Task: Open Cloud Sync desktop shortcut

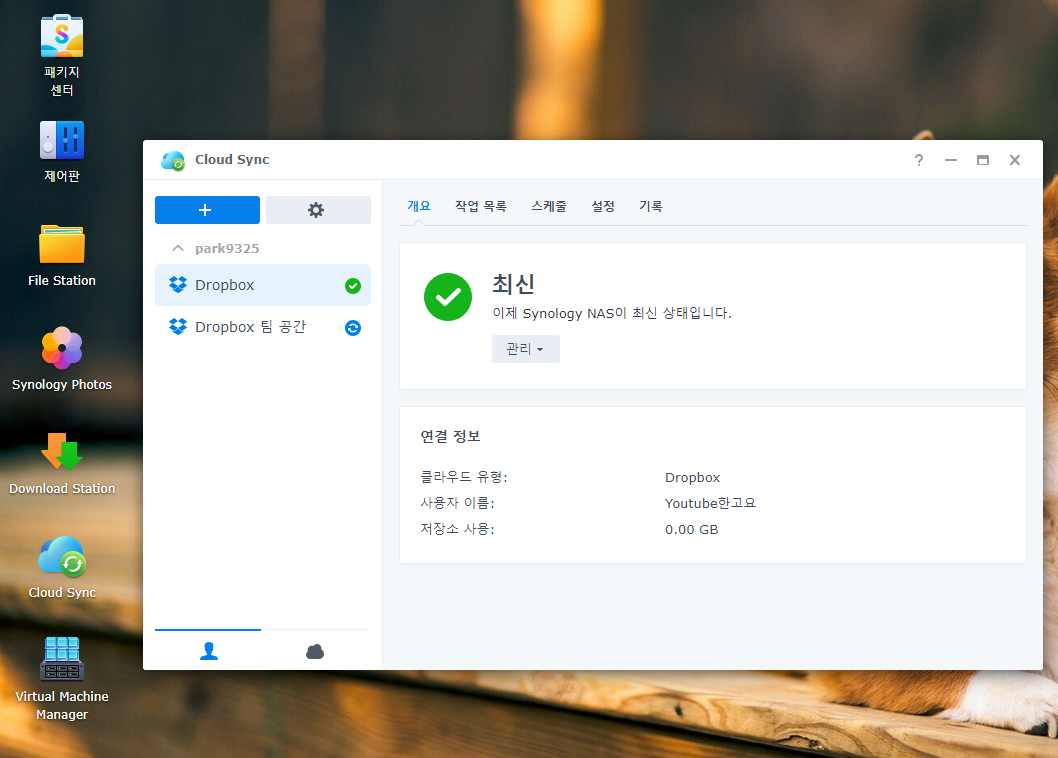Action: click(62, 557)
